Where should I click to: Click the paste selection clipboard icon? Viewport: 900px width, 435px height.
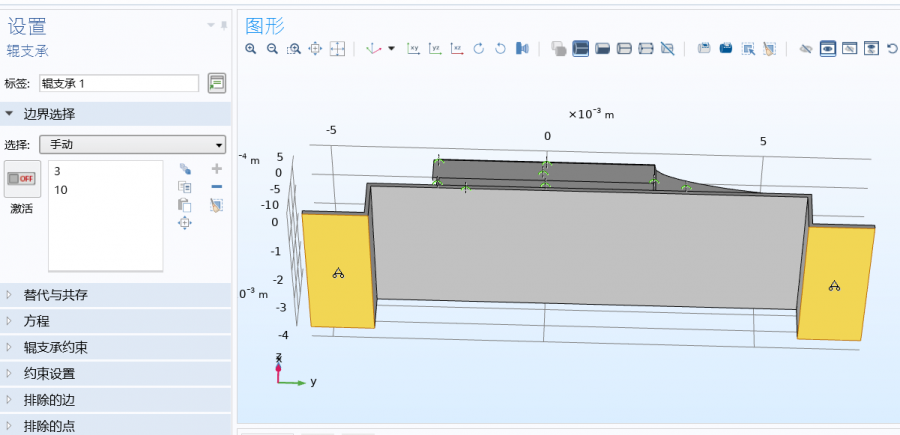184,204
